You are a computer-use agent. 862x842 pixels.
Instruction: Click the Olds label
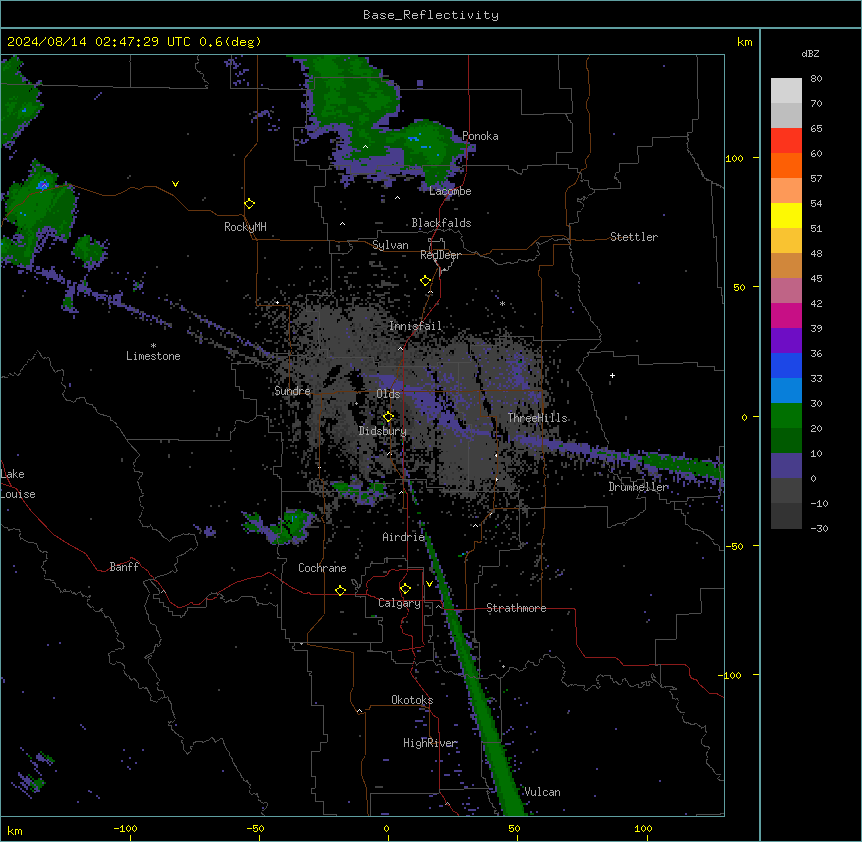pyautogui.click(x=388, y=394)
